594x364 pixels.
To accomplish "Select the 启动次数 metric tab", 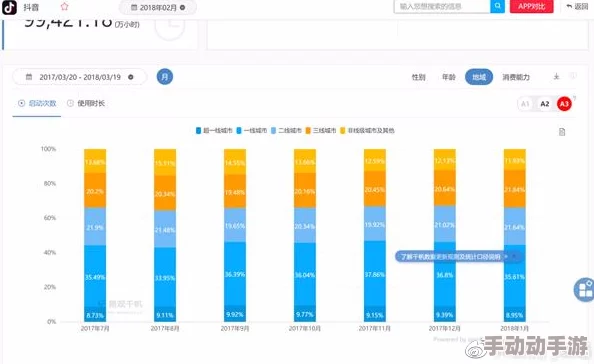I will [37, 103].
